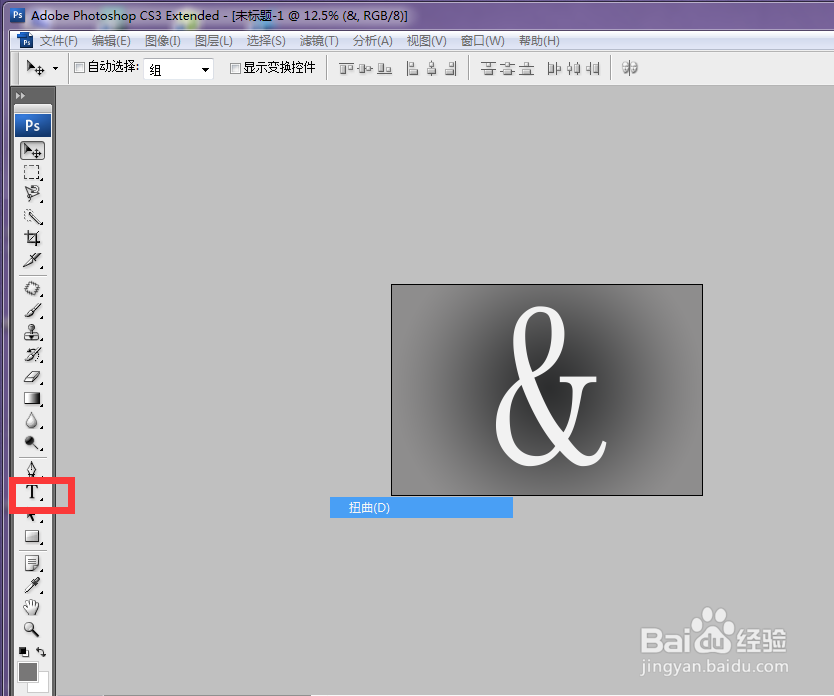Image resolution: width=834 pixels, height=696 pixels.
Task: Open the 组 auto-select dropdown
Action: pyautogui.click(x=178, y=69)
